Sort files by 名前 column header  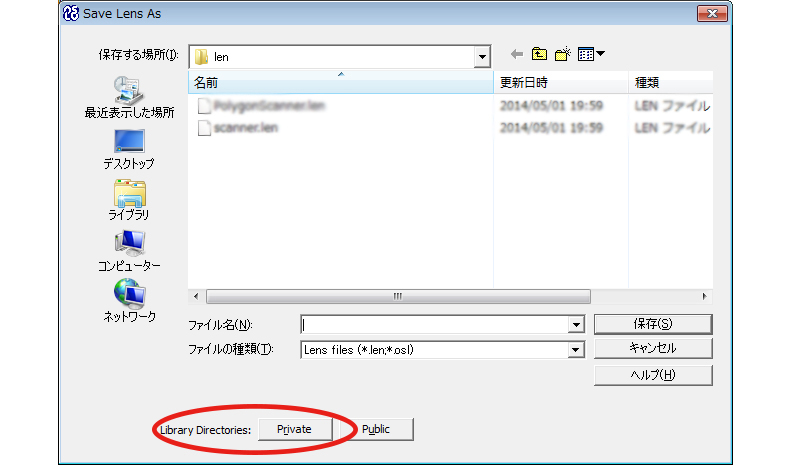[x=341, y=82]
